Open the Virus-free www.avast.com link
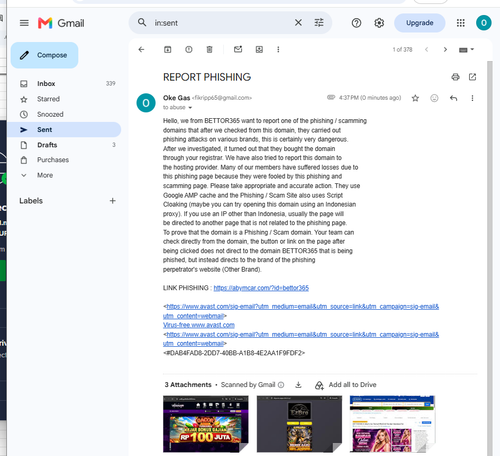The height and width of the screenshot is (456, 500). coord(199,325)
